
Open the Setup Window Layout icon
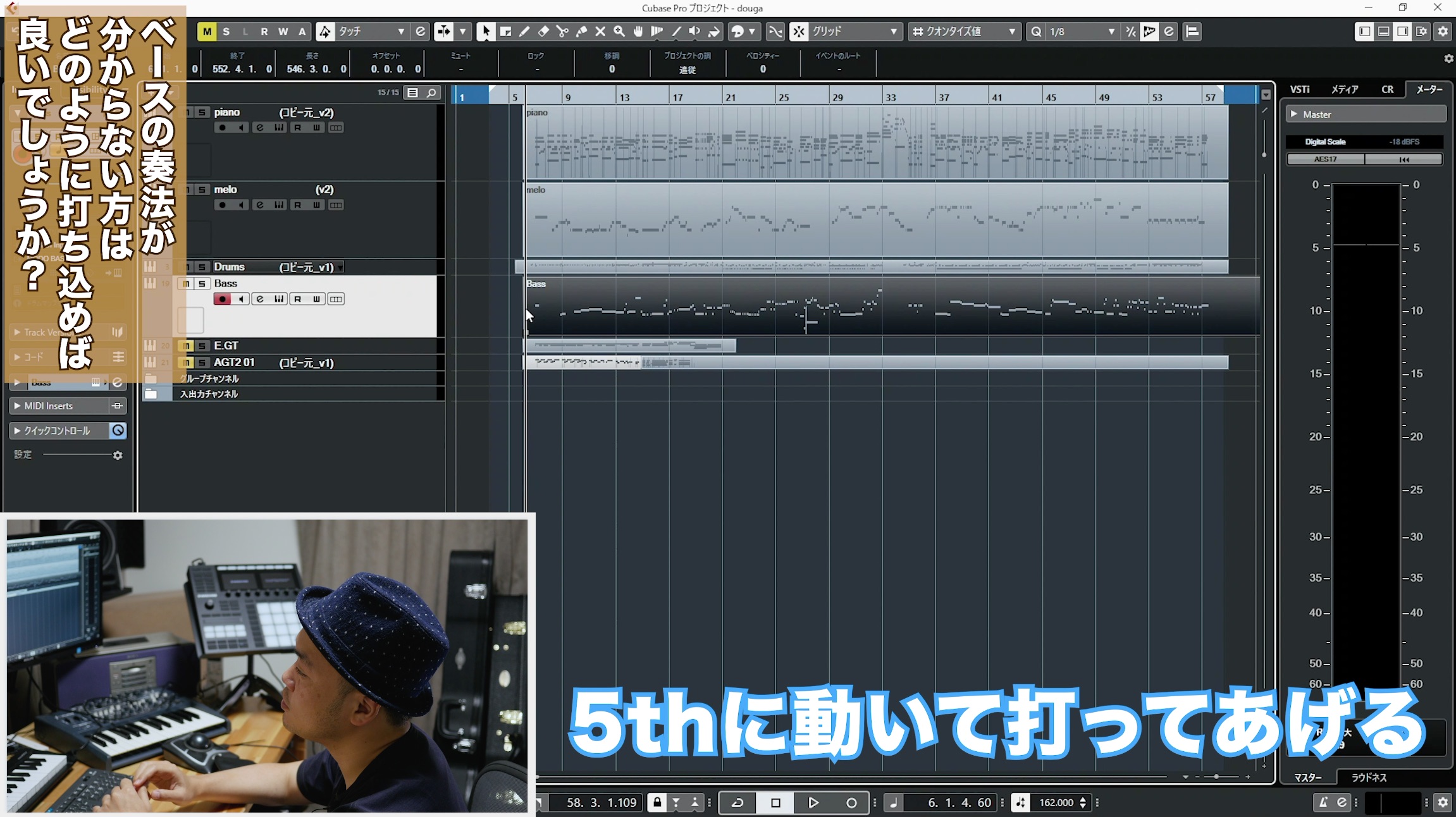(1422, 32)
